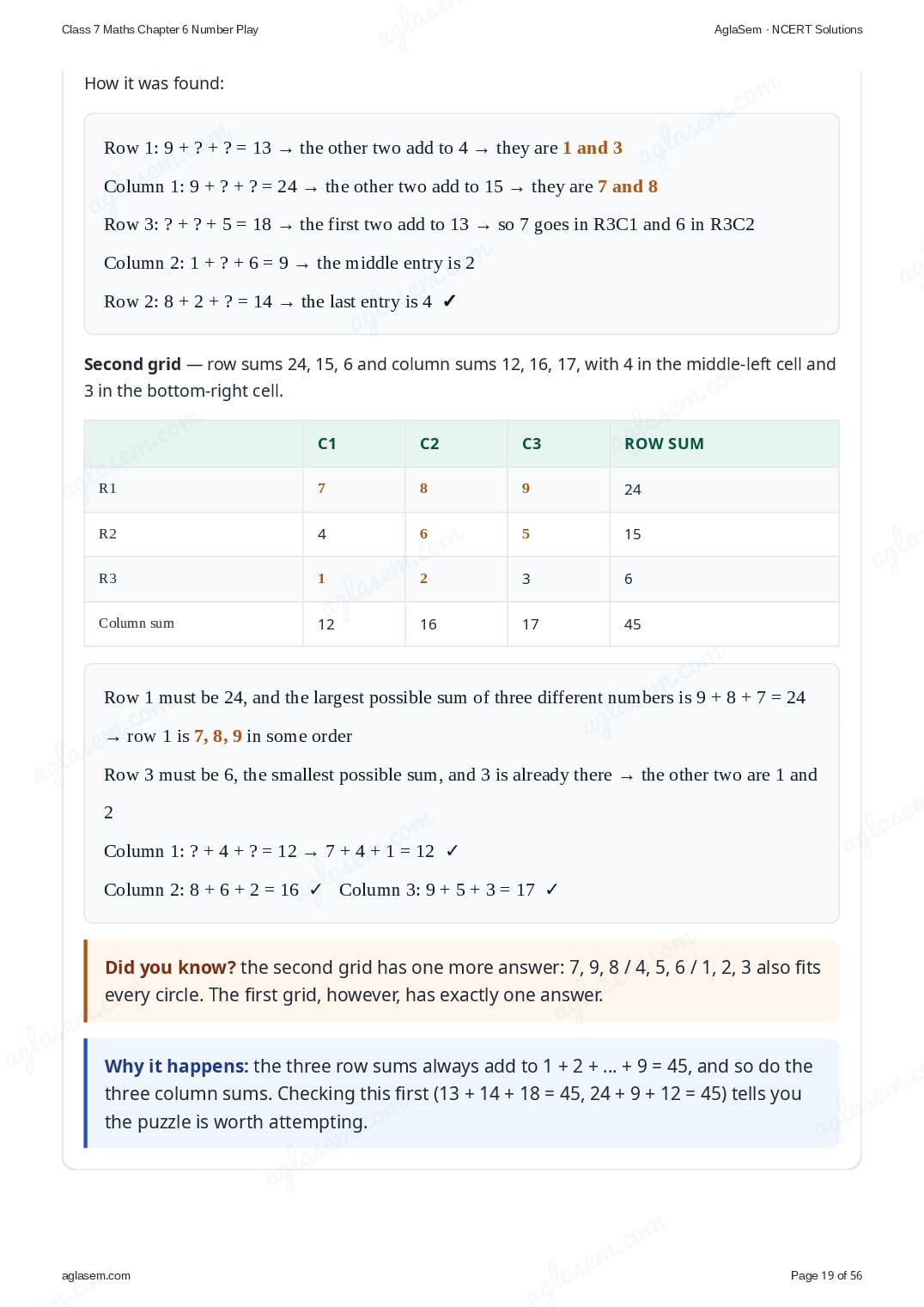Click the checkmark after Row 2 line
The height and width of the screenshot is (1307, 924).
click(449, 301)
